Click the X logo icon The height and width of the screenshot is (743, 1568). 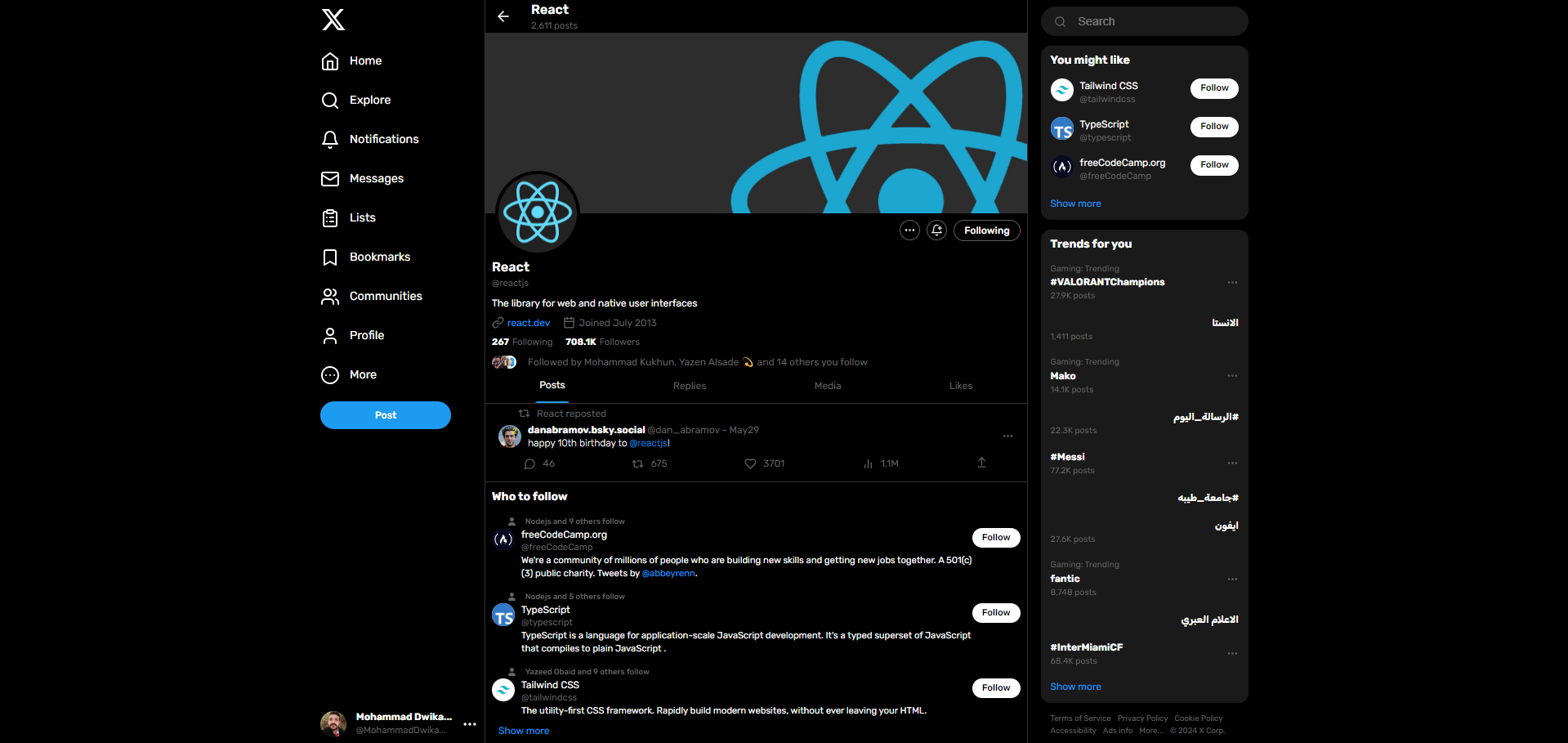click(x=333, y=20)
